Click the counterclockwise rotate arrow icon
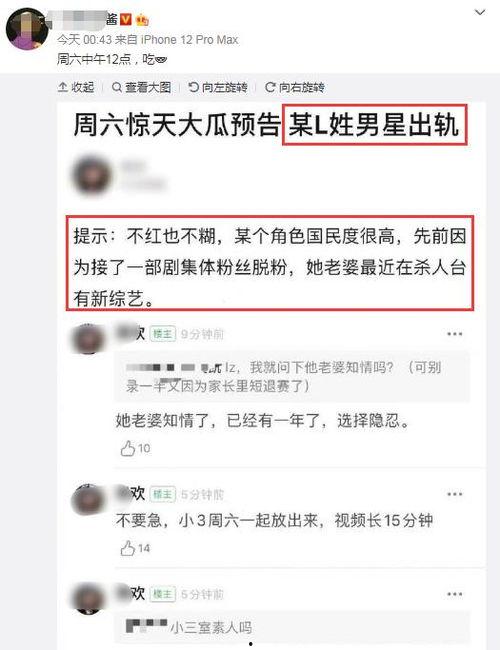The image size is (500, 650). point(194,87)
